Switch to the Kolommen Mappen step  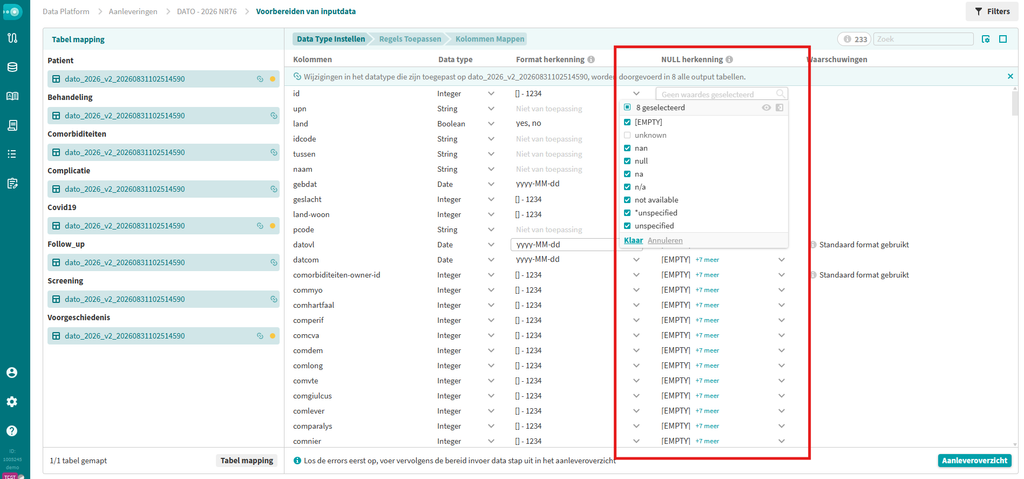(489, 39)
